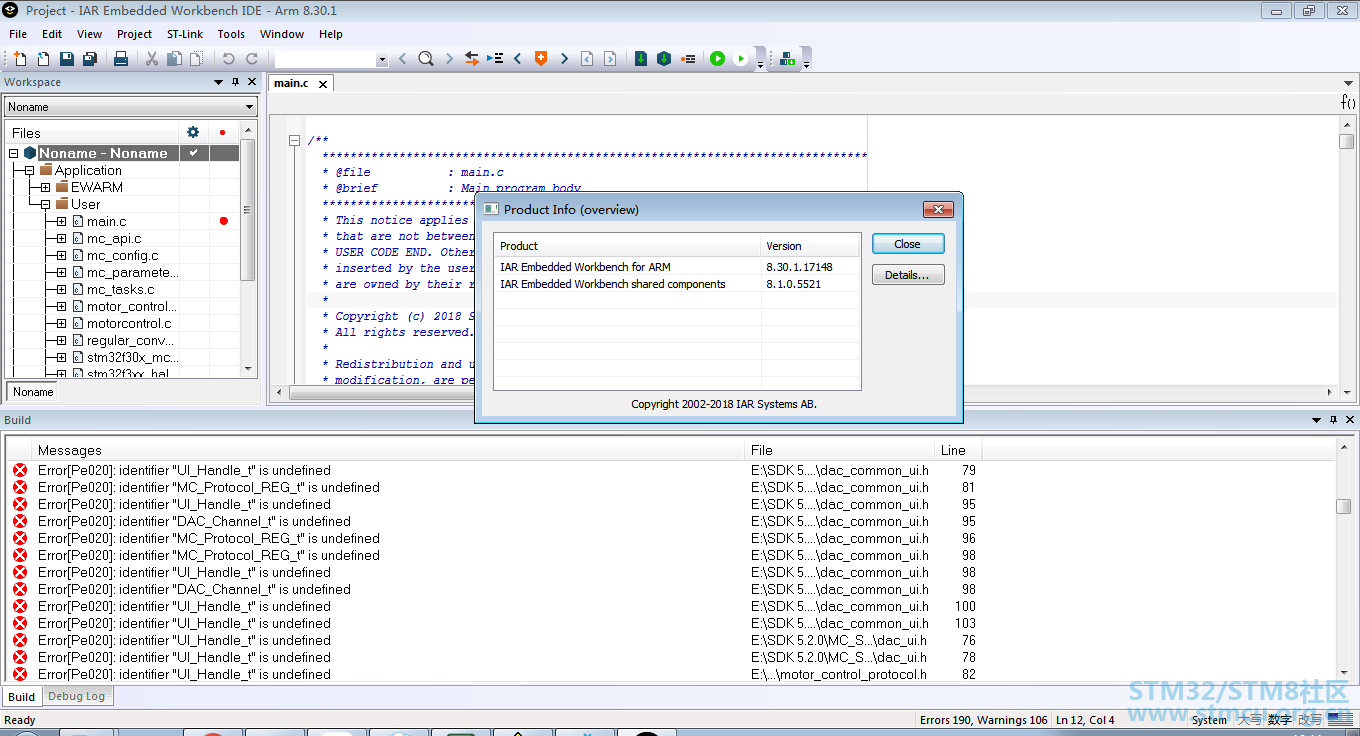Click Close in Product Info dialog

pyautogui.click(x=907, y=244)
